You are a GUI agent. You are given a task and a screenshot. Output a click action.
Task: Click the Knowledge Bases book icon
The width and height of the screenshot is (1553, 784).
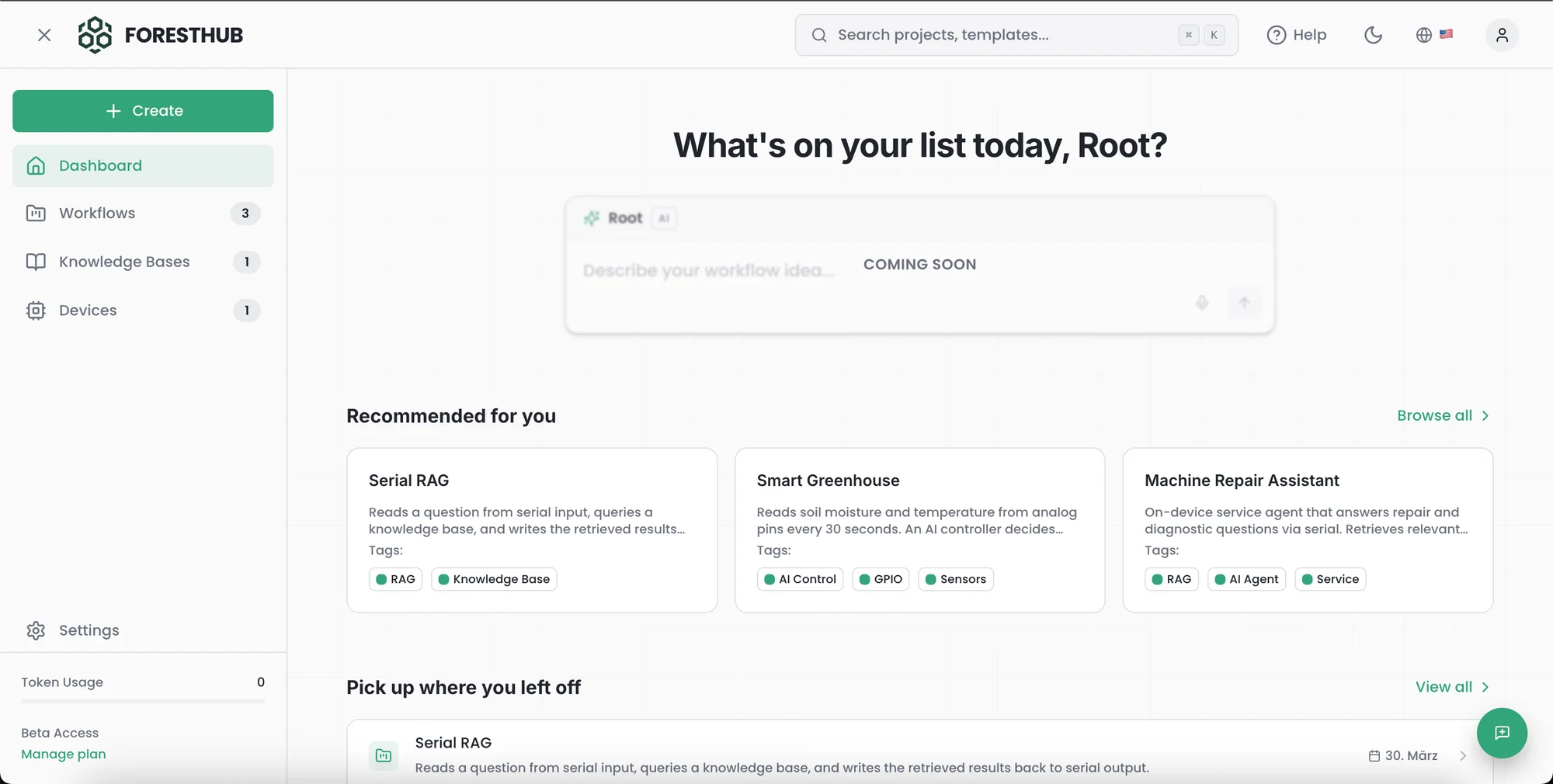[x=36, y=262]
